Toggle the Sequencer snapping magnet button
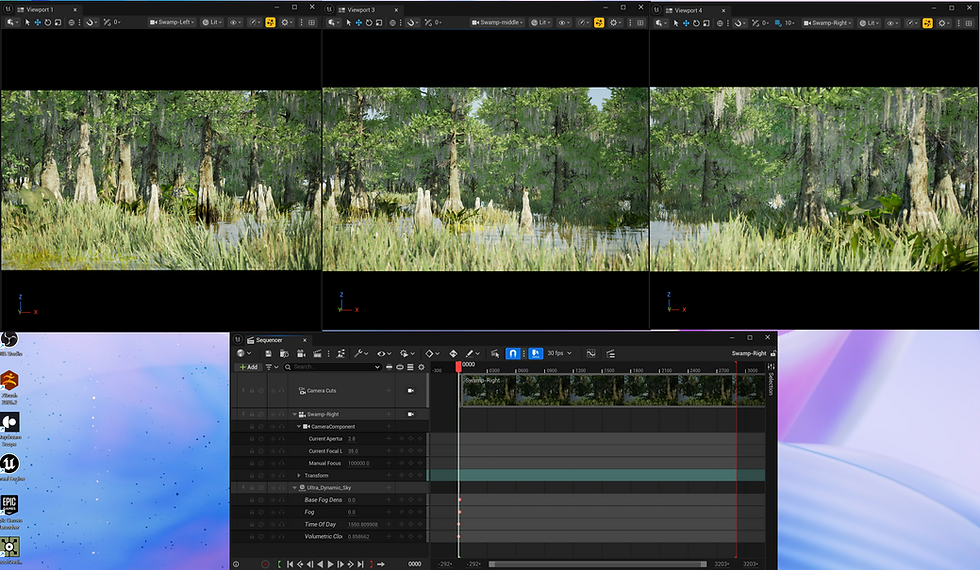Screen dimensions: 980x570 [512, 354]
